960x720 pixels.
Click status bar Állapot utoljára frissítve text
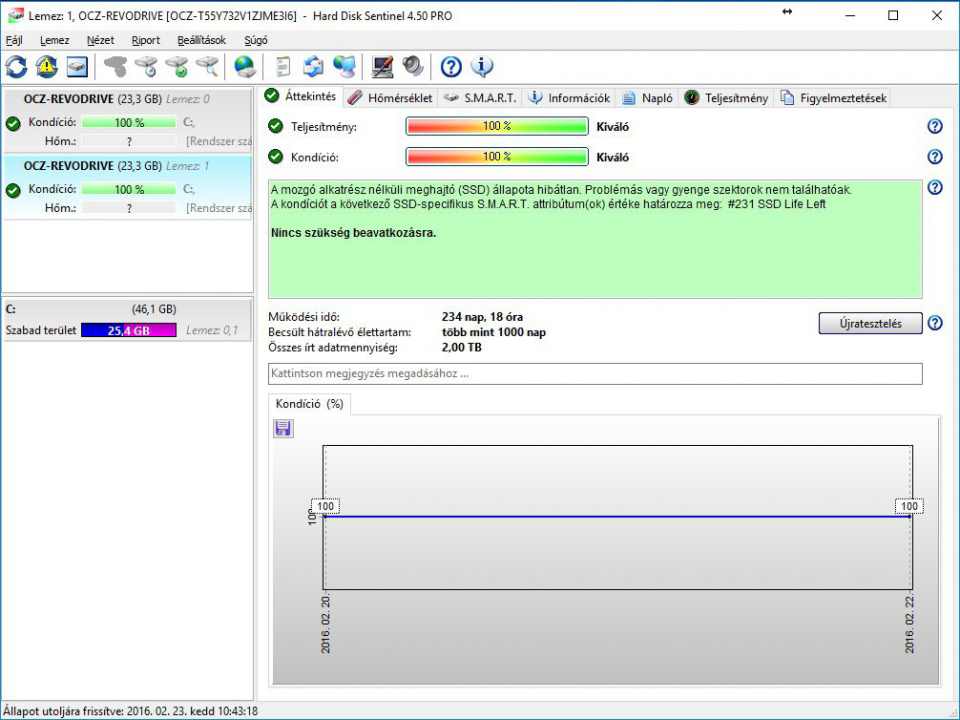[x=130, y=711]
